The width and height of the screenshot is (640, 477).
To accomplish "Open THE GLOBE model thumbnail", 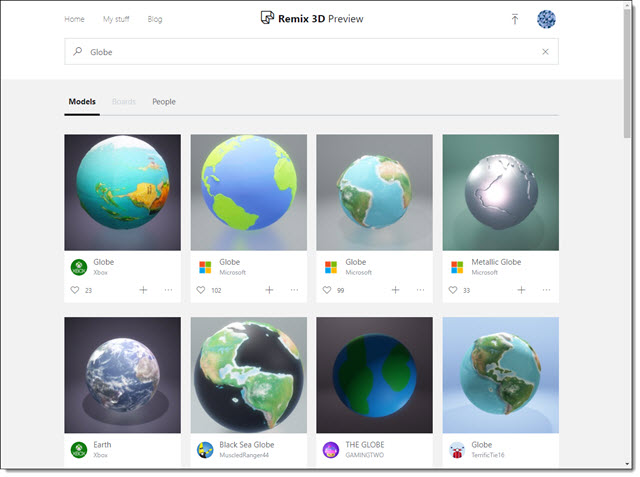I will [374, 375].
